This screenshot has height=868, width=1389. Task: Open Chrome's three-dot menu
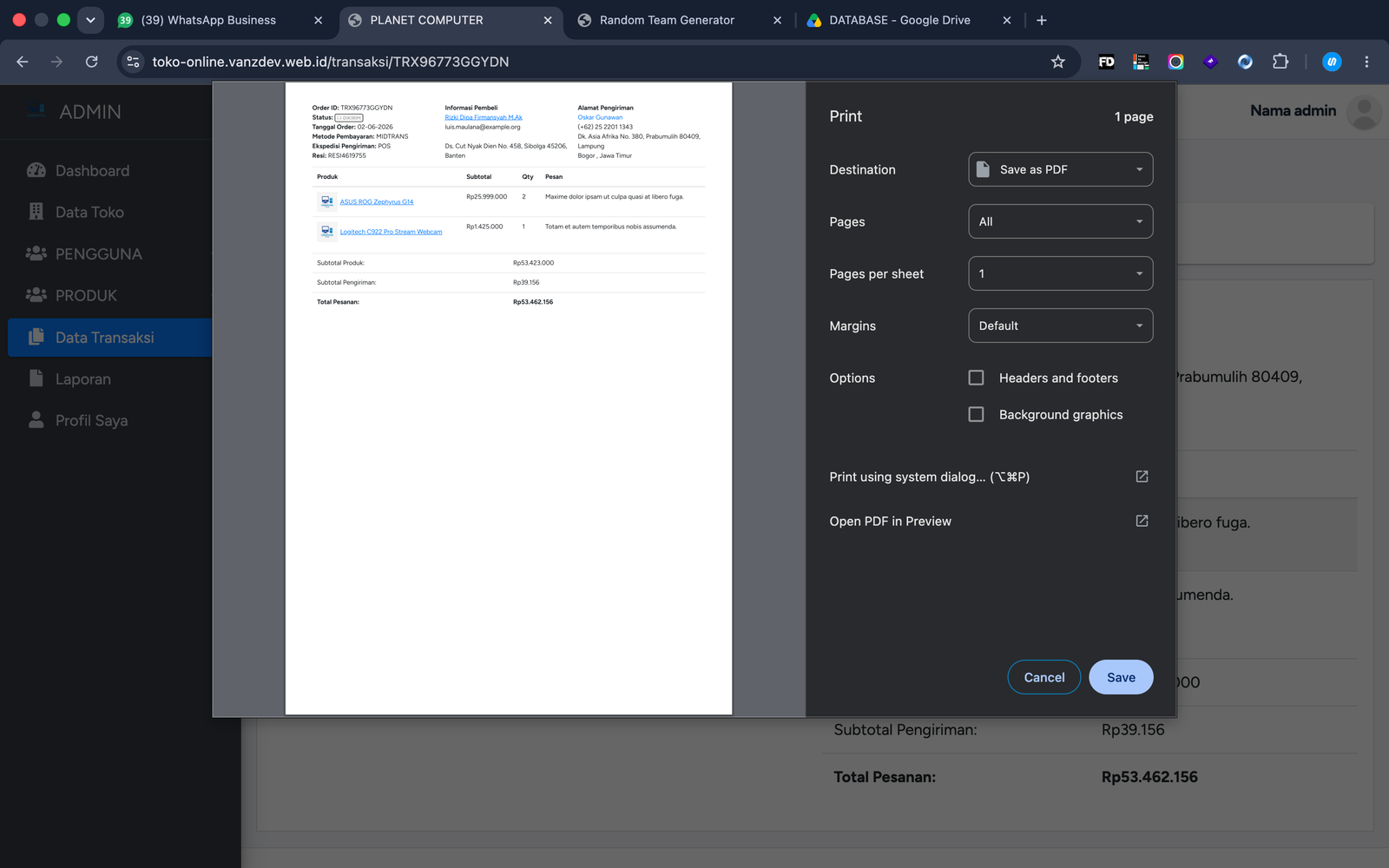[x=1366, y=62]
